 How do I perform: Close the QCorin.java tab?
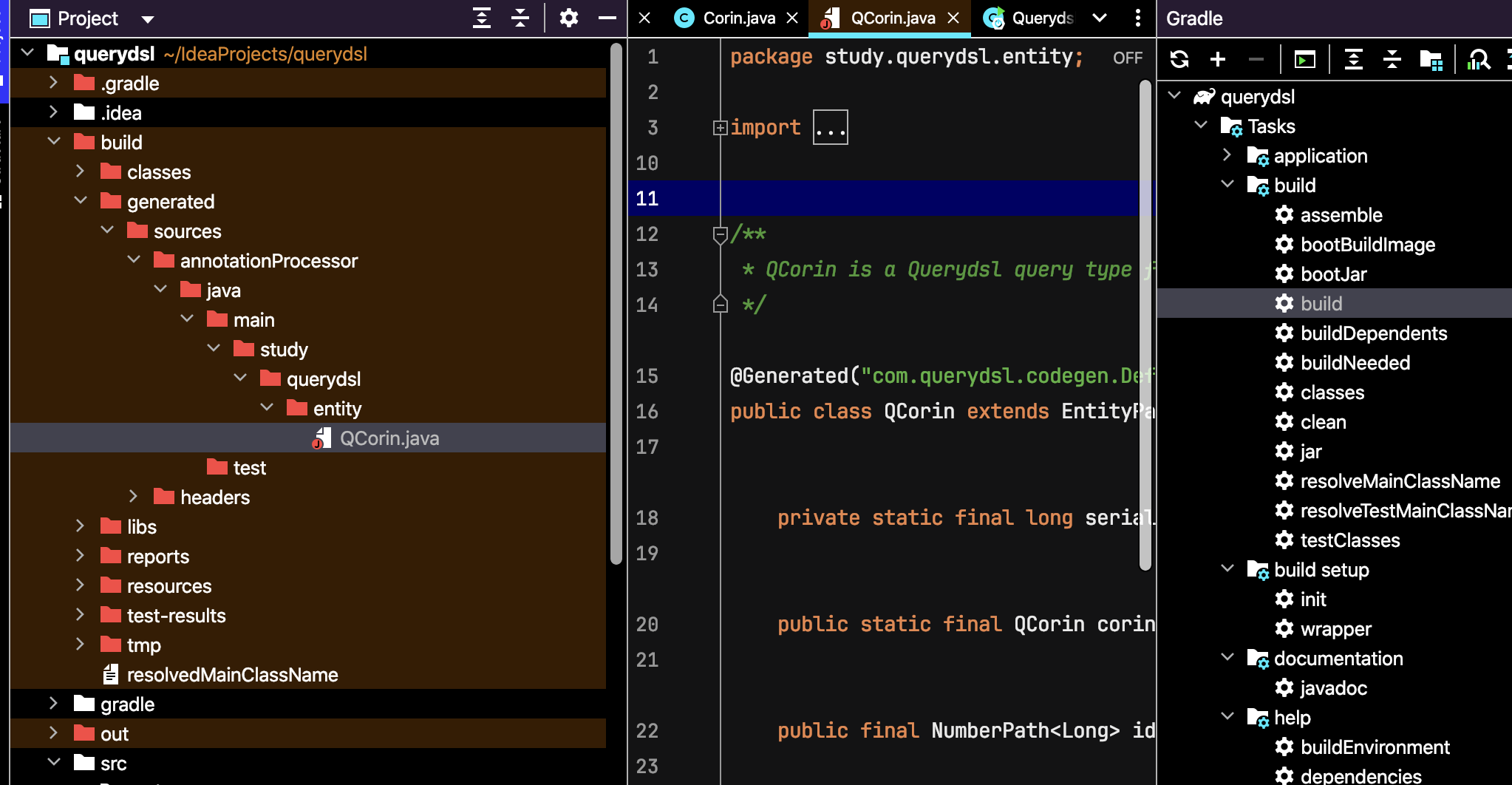pyautogui.click(x=953, y=18)
